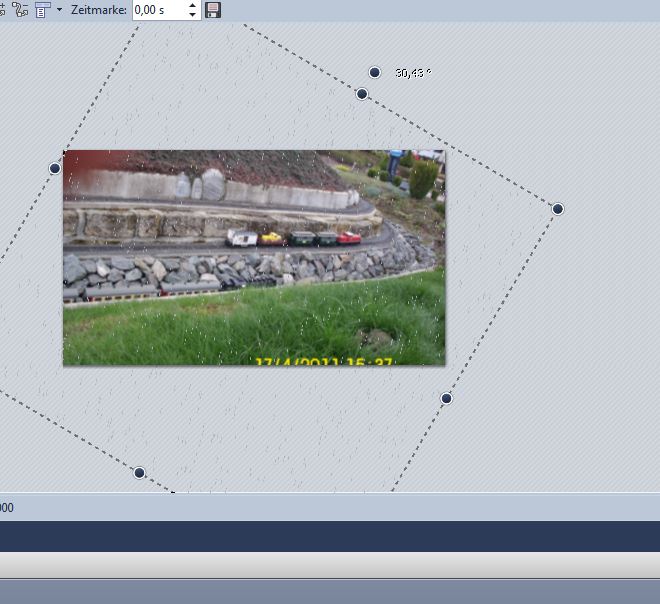Screen dimensions: 660x604
Task: Click the layout options icon before the arrow
Action: pyautogui.click(x=42, y=10)
